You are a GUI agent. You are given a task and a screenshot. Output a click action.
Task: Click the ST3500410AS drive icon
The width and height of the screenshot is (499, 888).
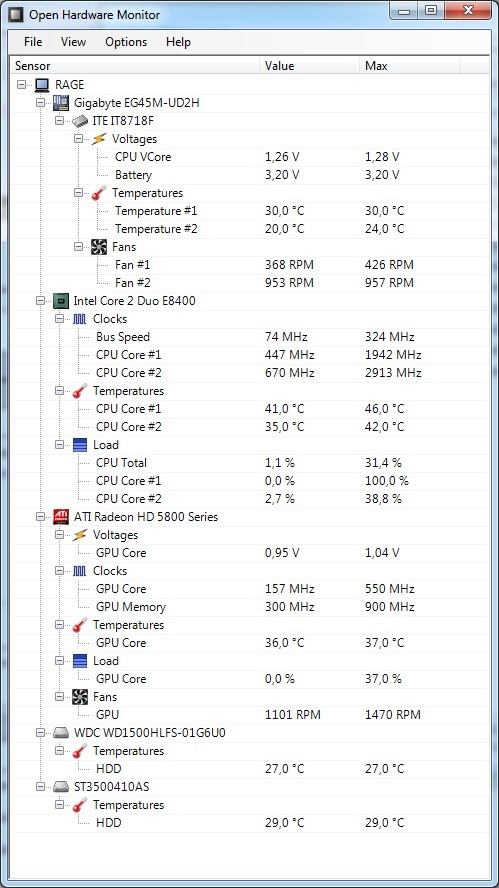pos(61,787)
